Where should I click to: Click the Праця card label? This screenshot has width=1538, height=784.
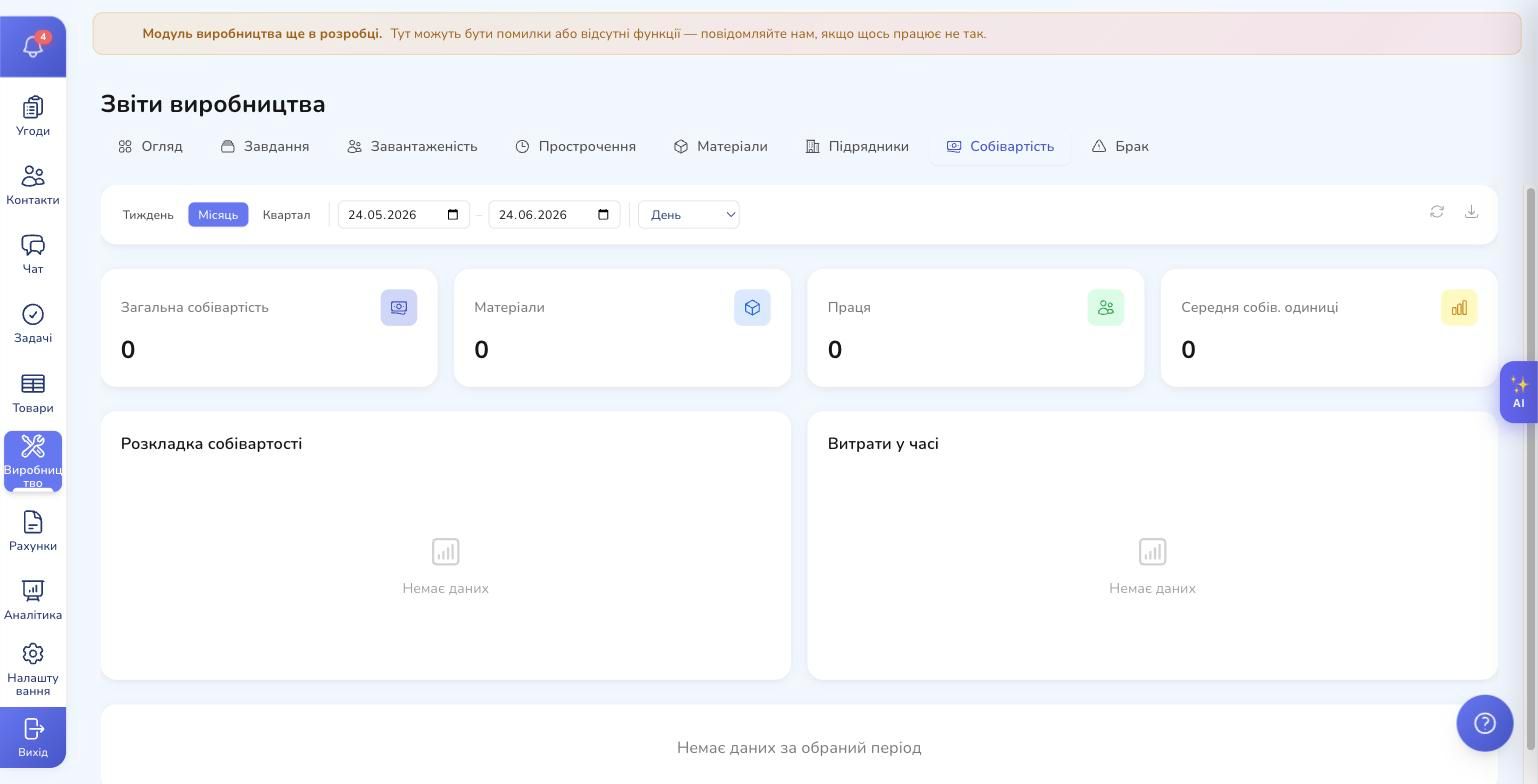[849, 308]
